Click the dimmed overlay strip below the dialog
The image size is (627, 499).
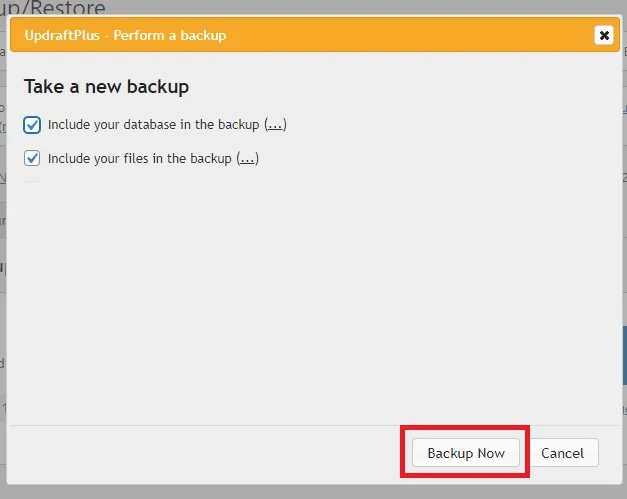tap(314, 493)
